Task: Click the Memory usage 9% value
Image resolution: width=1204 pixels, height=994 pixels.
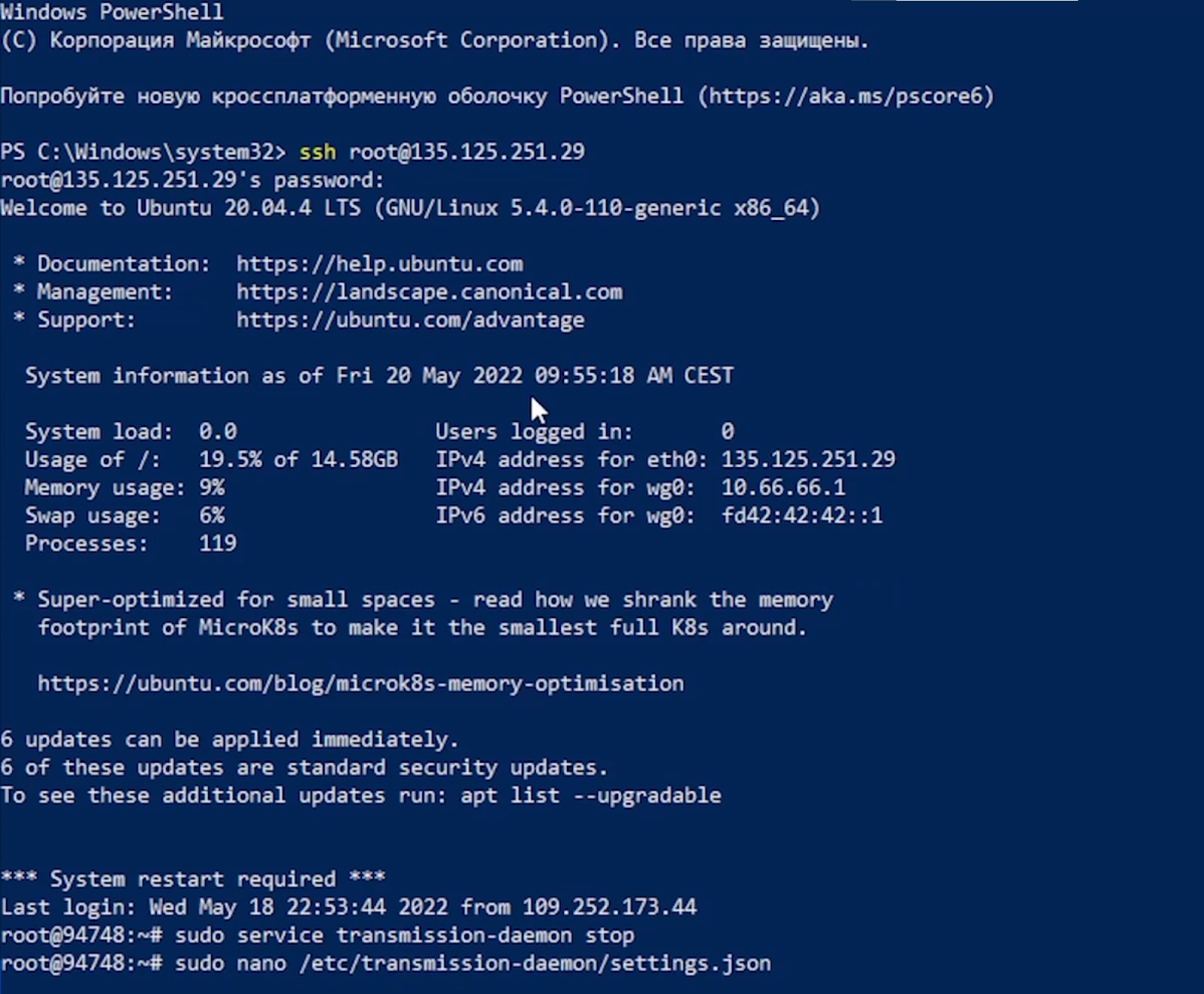Action: pyautogui.click(x=212, y=488)
